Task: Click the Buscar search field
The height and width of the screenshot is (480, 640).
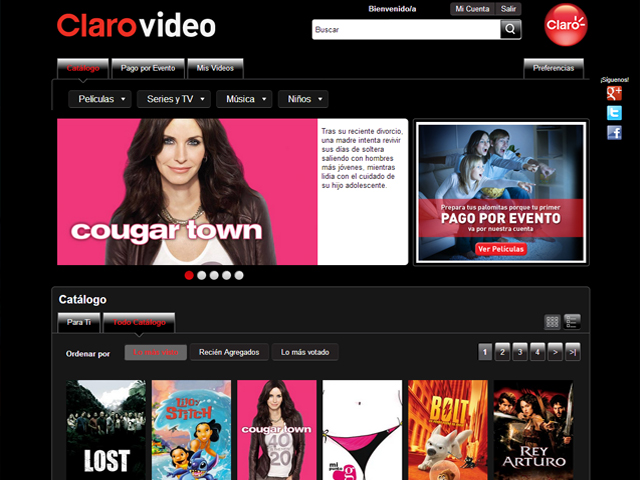Action: click(x=406, y=29)
